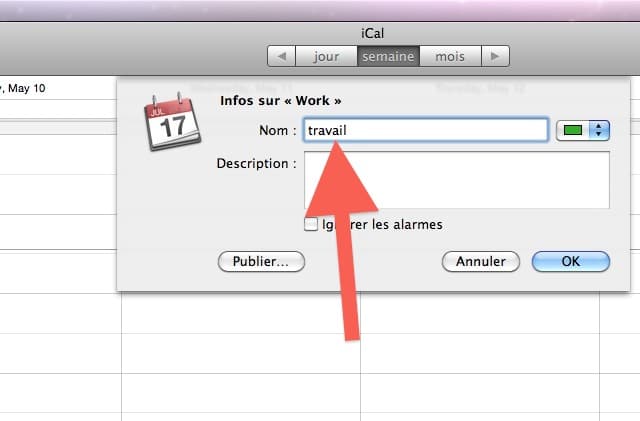Click the 'Description :' field label

(x=256, y=163)
